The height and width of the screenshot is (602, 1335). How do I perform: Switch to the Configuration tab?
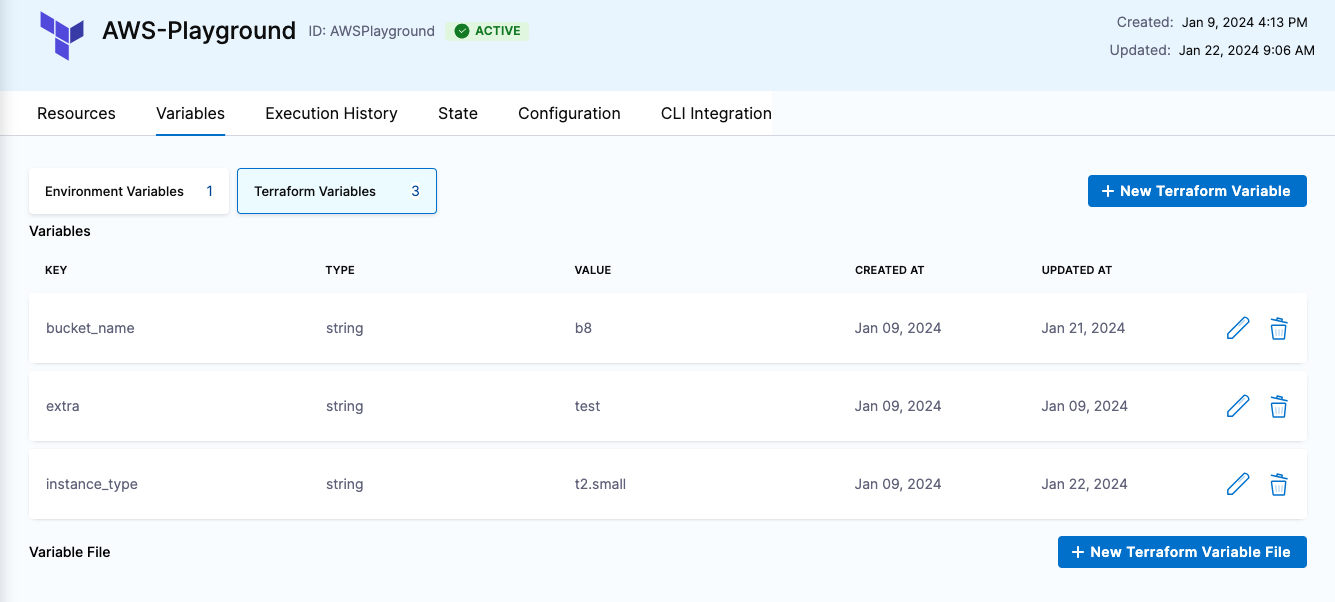(569, 113)
